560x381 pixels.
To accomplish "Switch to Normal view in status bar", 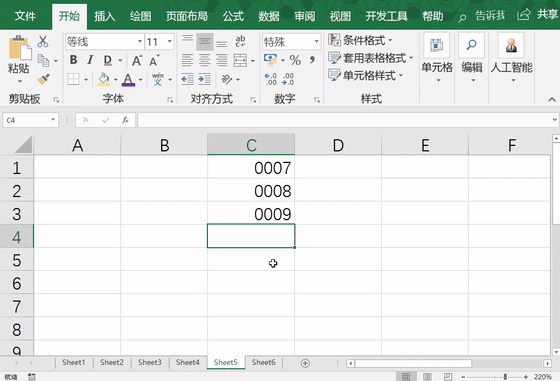I will coord(406,376).
